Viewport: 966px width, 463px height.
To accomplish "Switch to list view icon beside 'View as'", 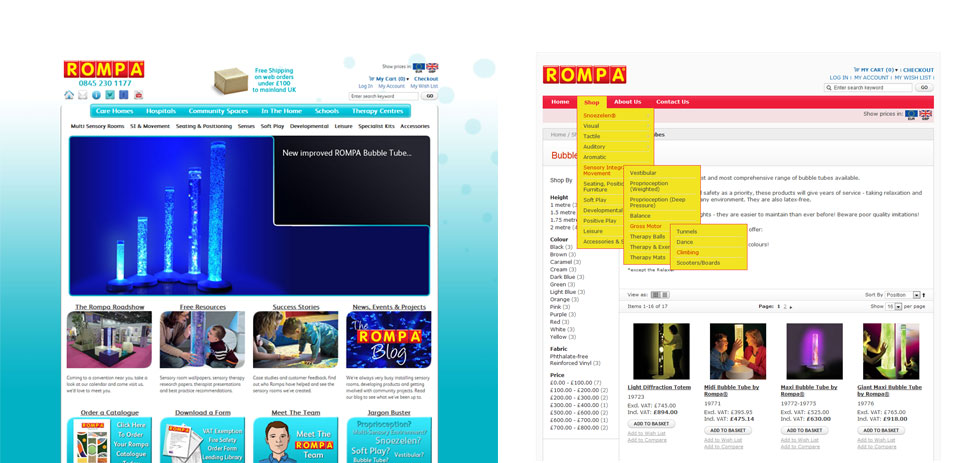I will pos(665,295).
